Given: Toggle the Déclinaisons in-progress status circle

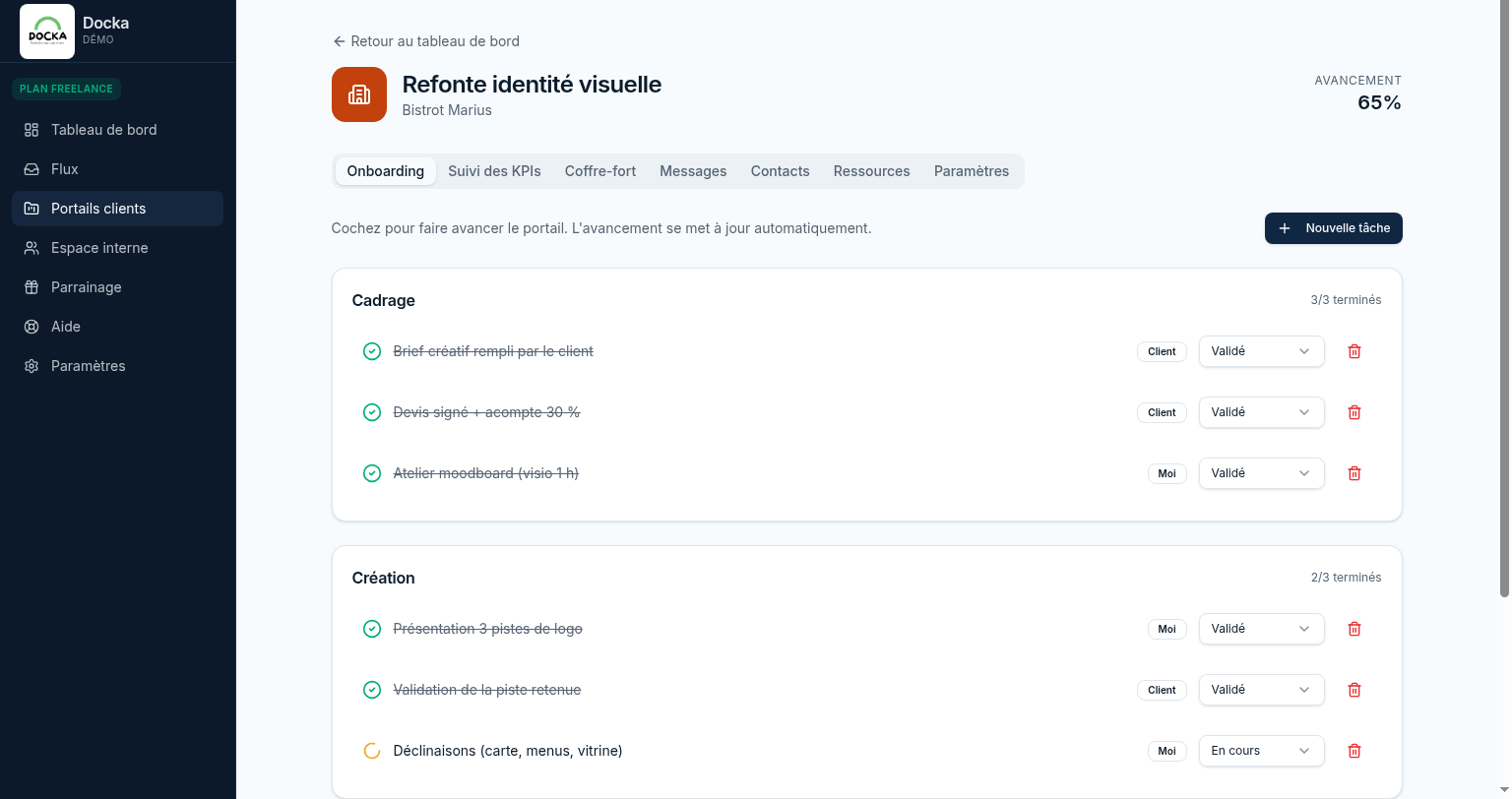Looking at the screenshot, I should click(x=372, y=751).
